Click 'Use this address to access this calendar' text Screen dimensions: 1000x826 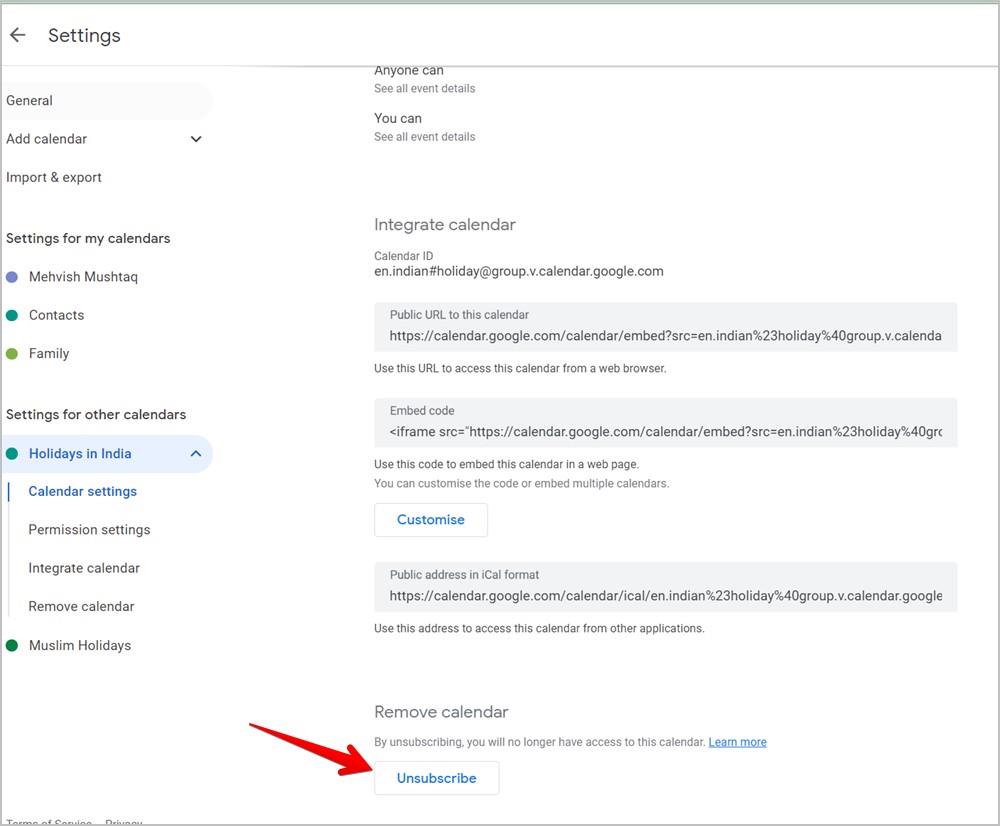pyautogui.click(x=539, y=628)
